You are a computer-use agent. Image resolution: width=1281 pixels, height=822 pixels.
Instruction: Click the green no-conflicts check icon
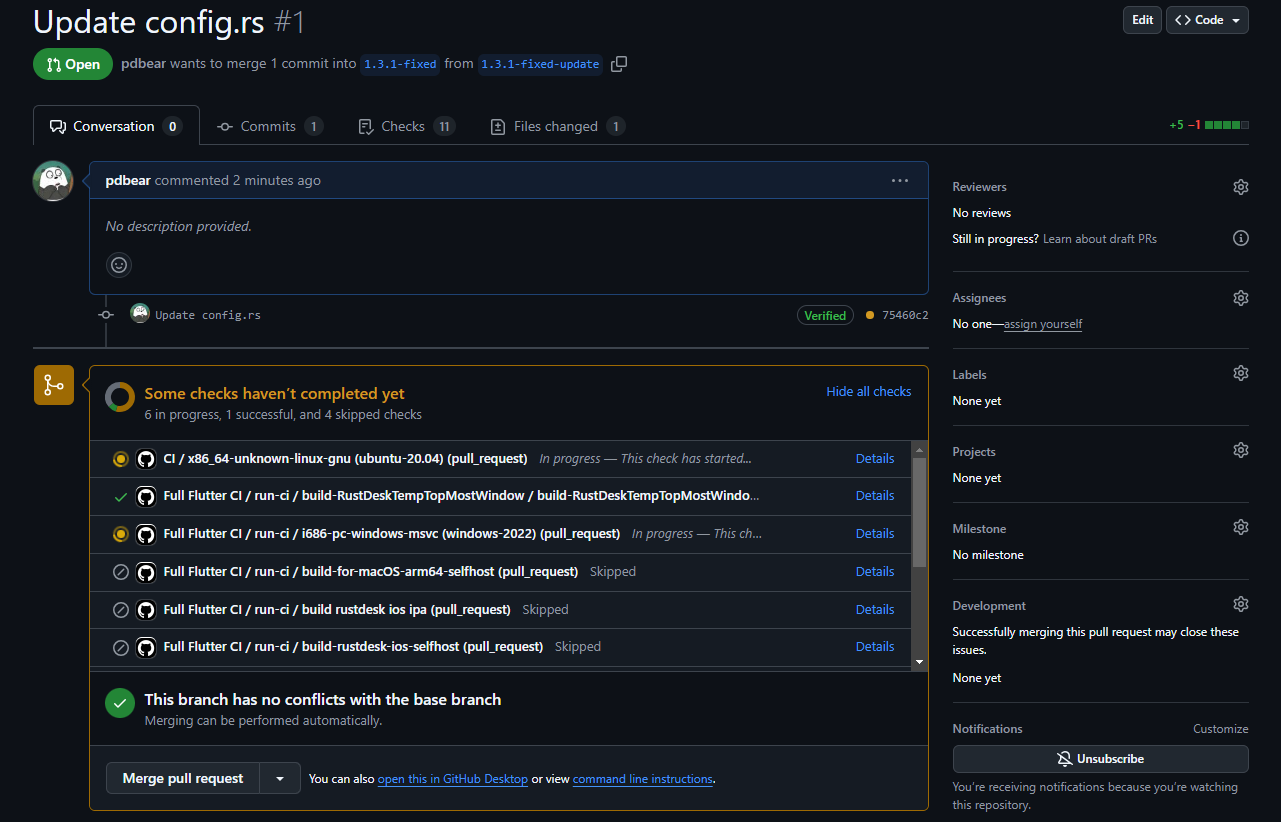(x=120, y=703)
